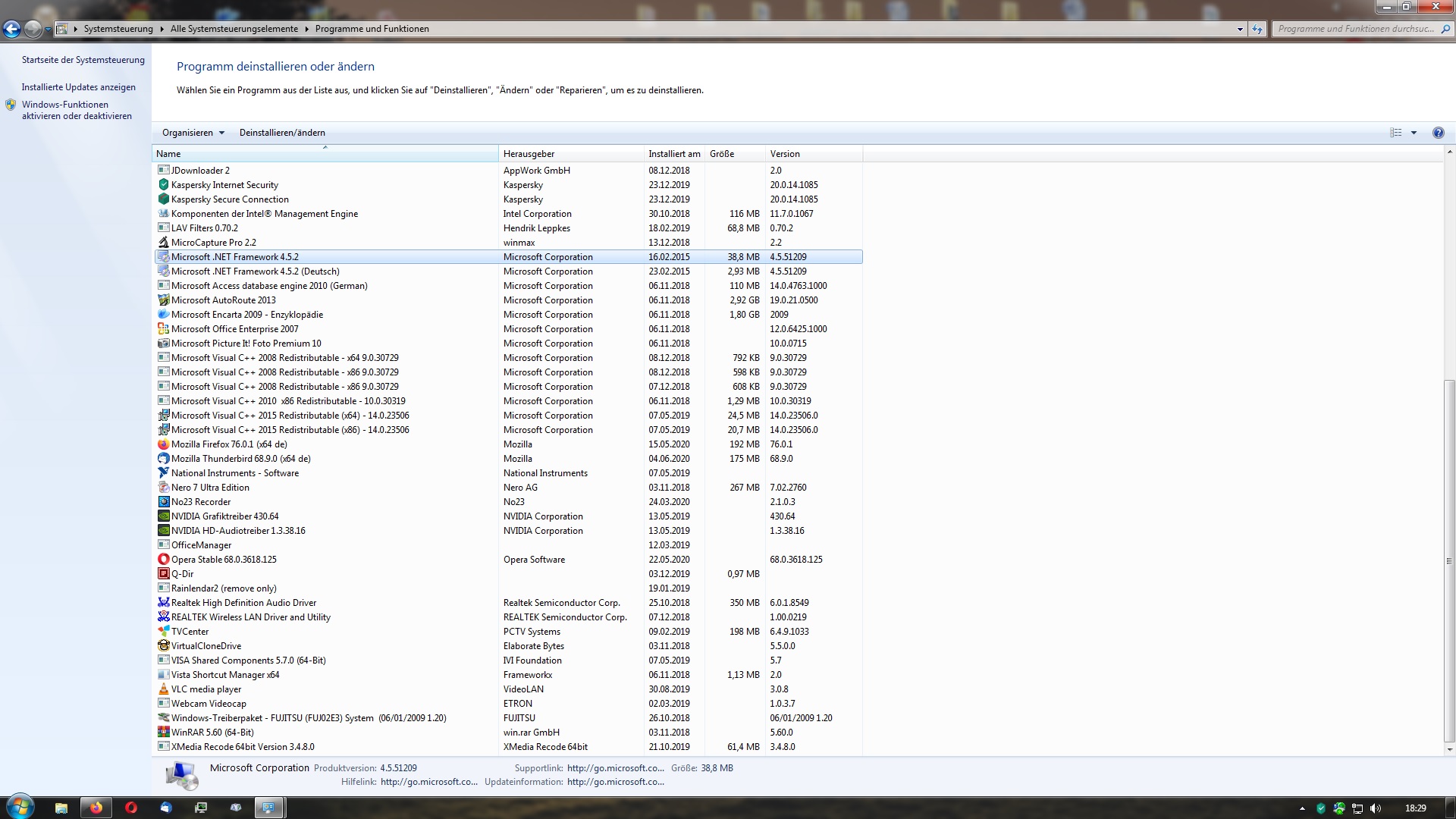The height and width of the screenshot is (819, 1456).
Task: Click the NVIDIA Grafiktreiber icon
Action: 163,516
